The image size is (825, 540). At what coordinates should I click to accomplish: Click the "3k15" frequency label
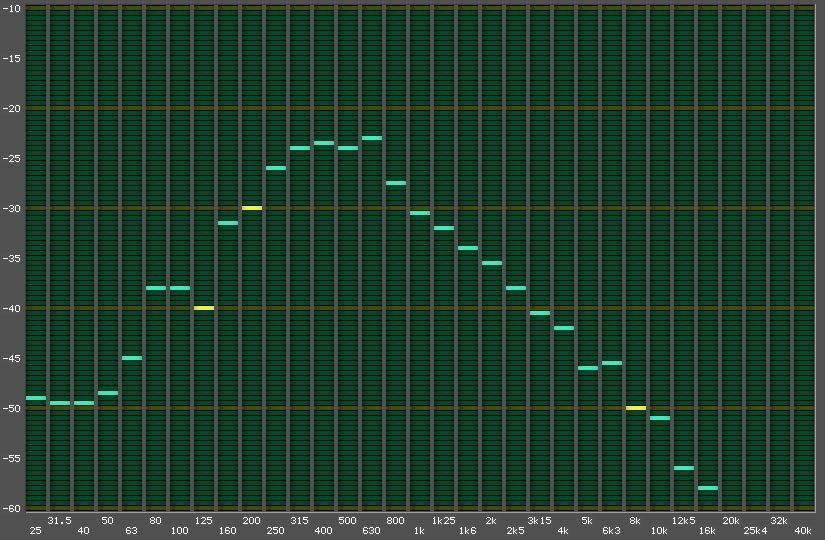[540, 521]
